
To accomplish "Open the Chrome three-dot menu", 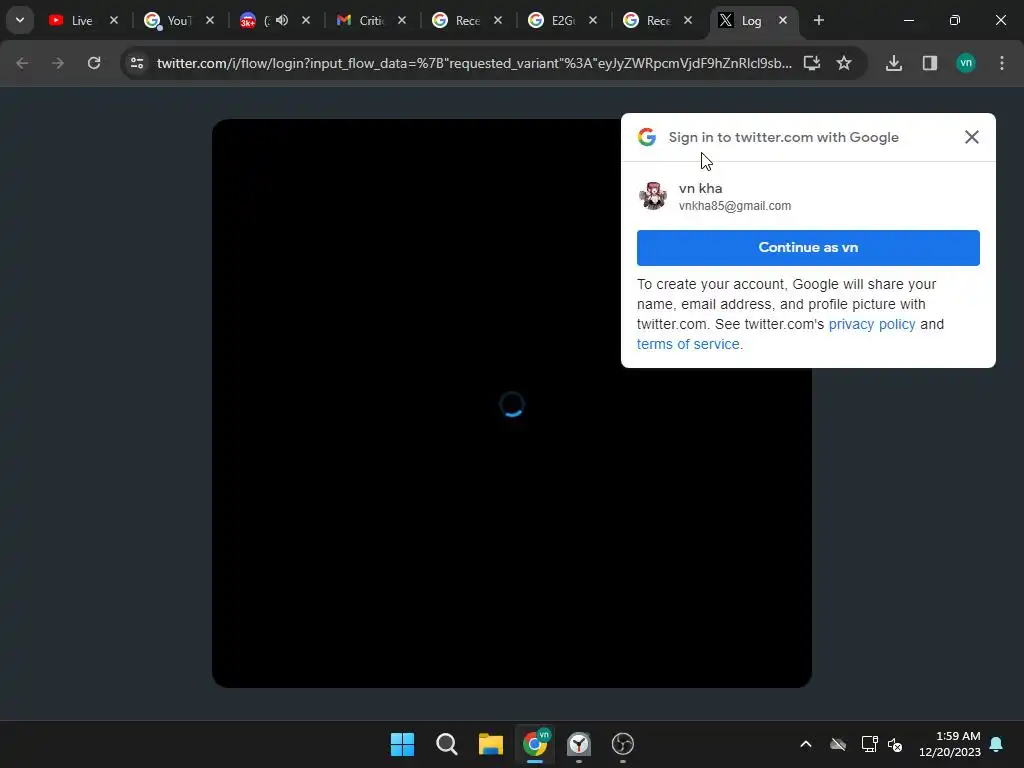I will pos(1002,63).
